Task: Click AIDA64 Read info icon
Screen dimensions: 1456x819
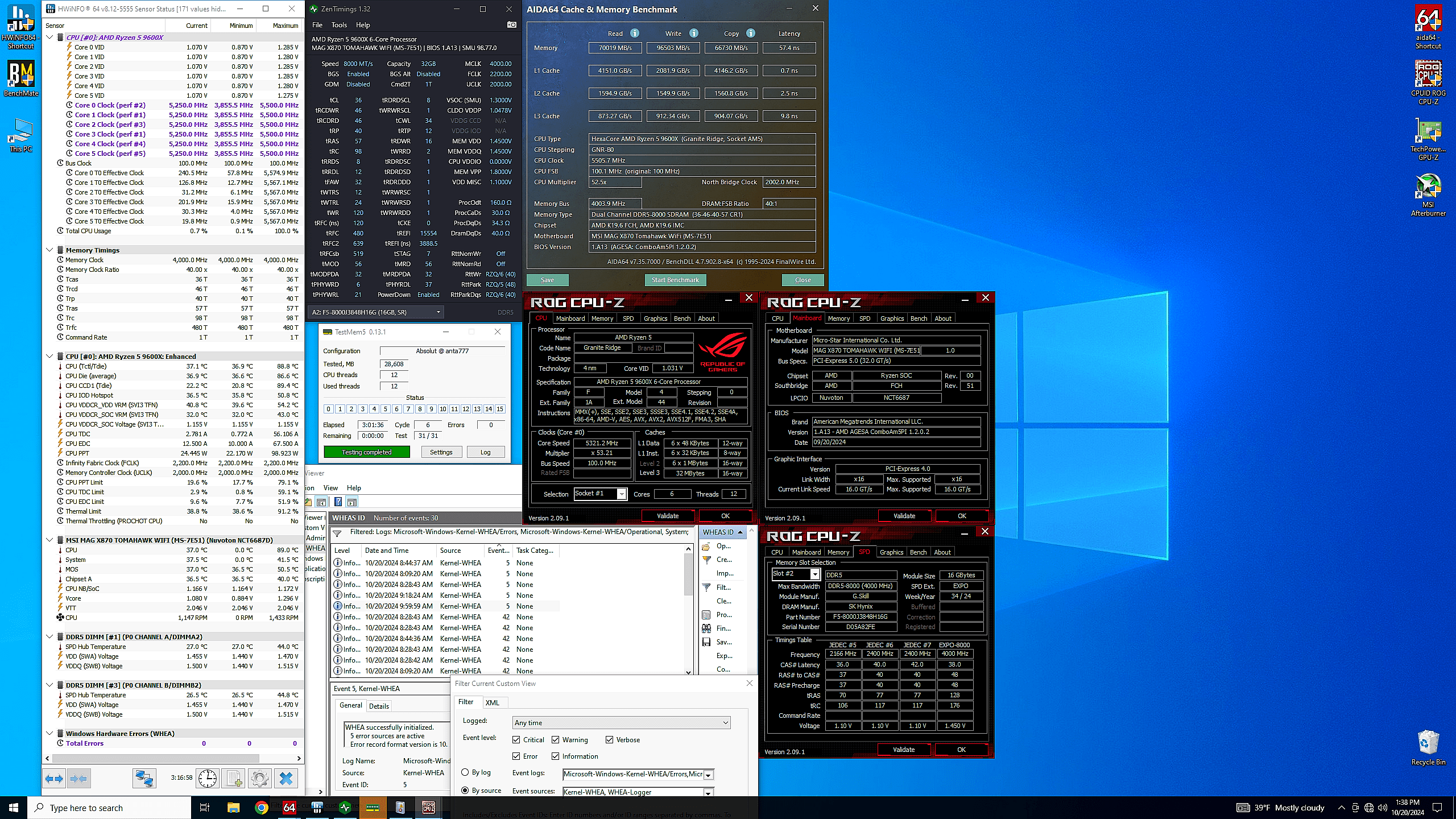Action: pyautogui.click(x=635, y=33)
